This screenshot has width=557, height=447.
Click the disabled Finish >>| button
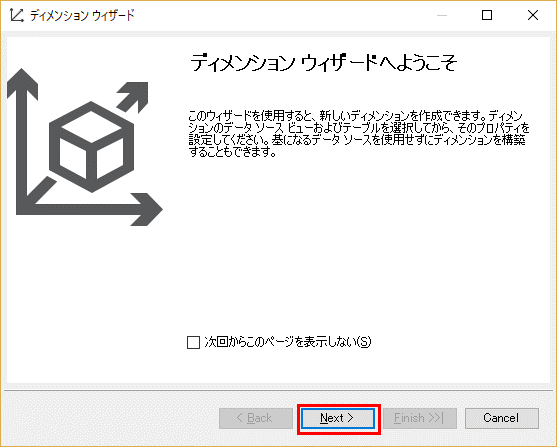(x=420, y=418)
